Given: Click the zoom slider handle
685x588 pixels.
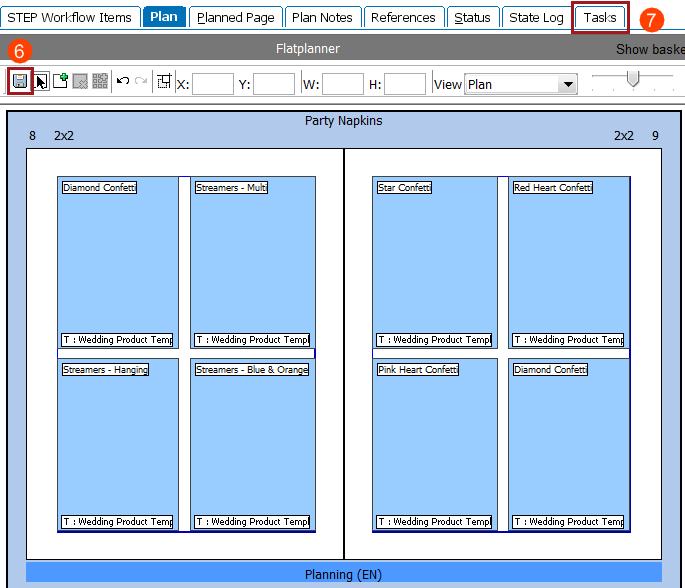Looking at the screenshot, I should pos(633,80).
